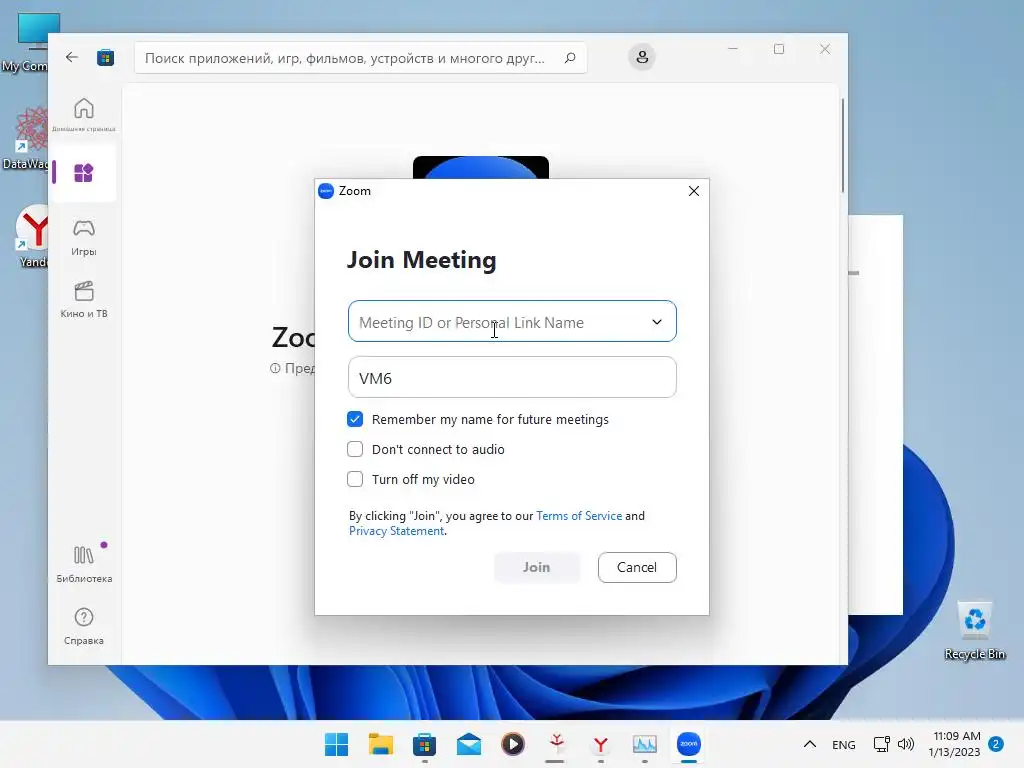Enable 'Don't connect to audio' checkbox
The image size is (1024, 768).
(355, 449)
